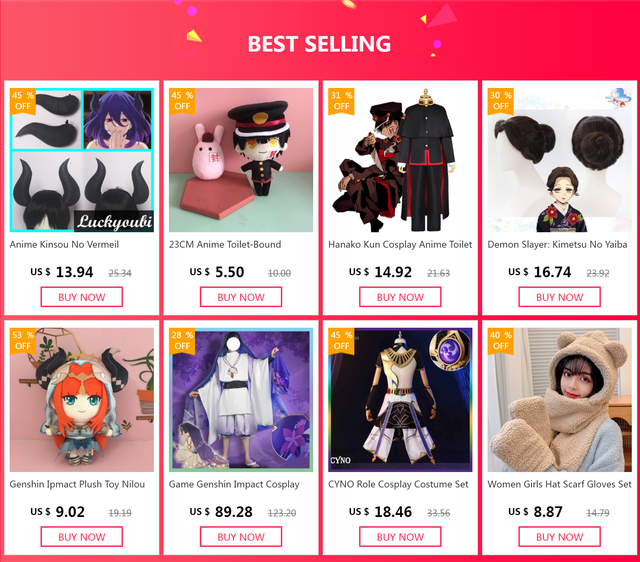Image resolution: width=640 pixels, height=562 pixels.
Task: Open the Women Girls Hat Scarf Gloves Set title
Action: tap(559, 484)
